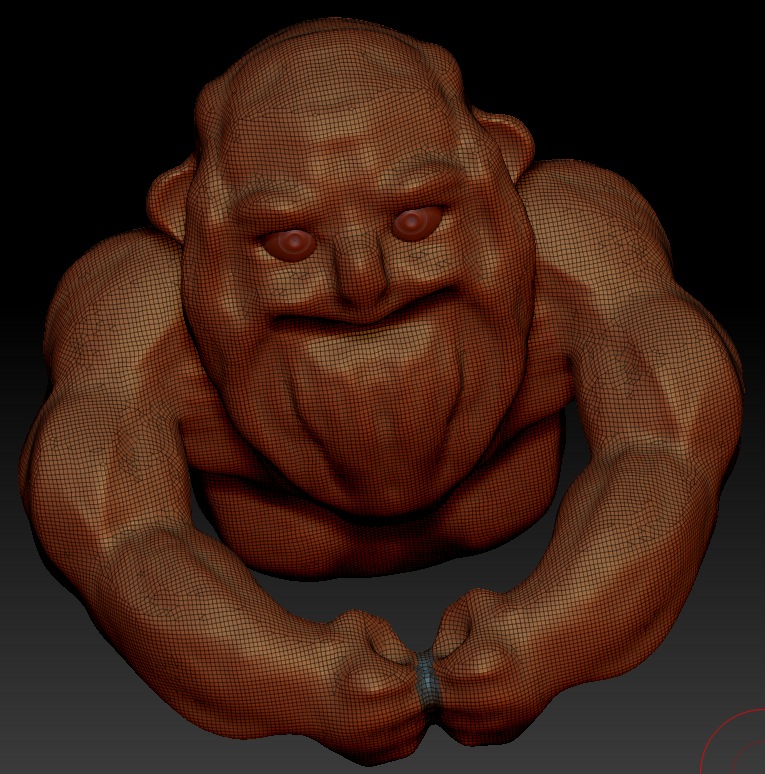Click the ear on the viewer's right side
Image resolution: width=765 pixels, height=774 pixels.
(507, 145)
